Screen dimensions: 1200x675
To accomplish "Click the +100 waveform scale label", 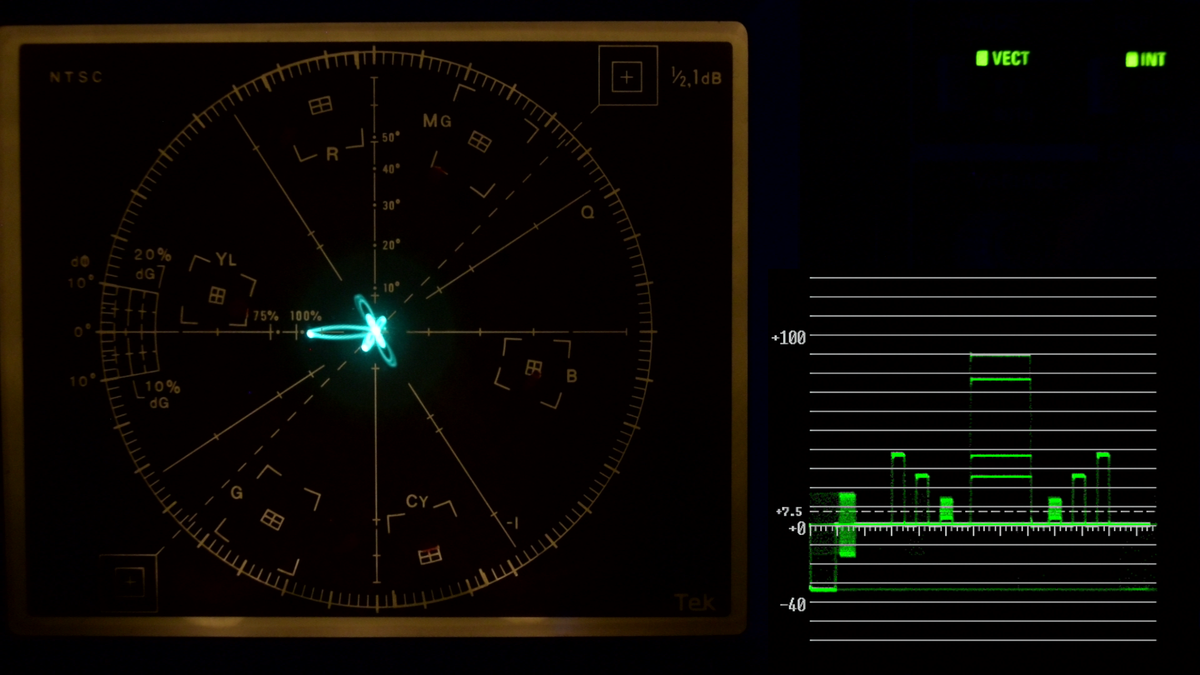I will point(788,338).
